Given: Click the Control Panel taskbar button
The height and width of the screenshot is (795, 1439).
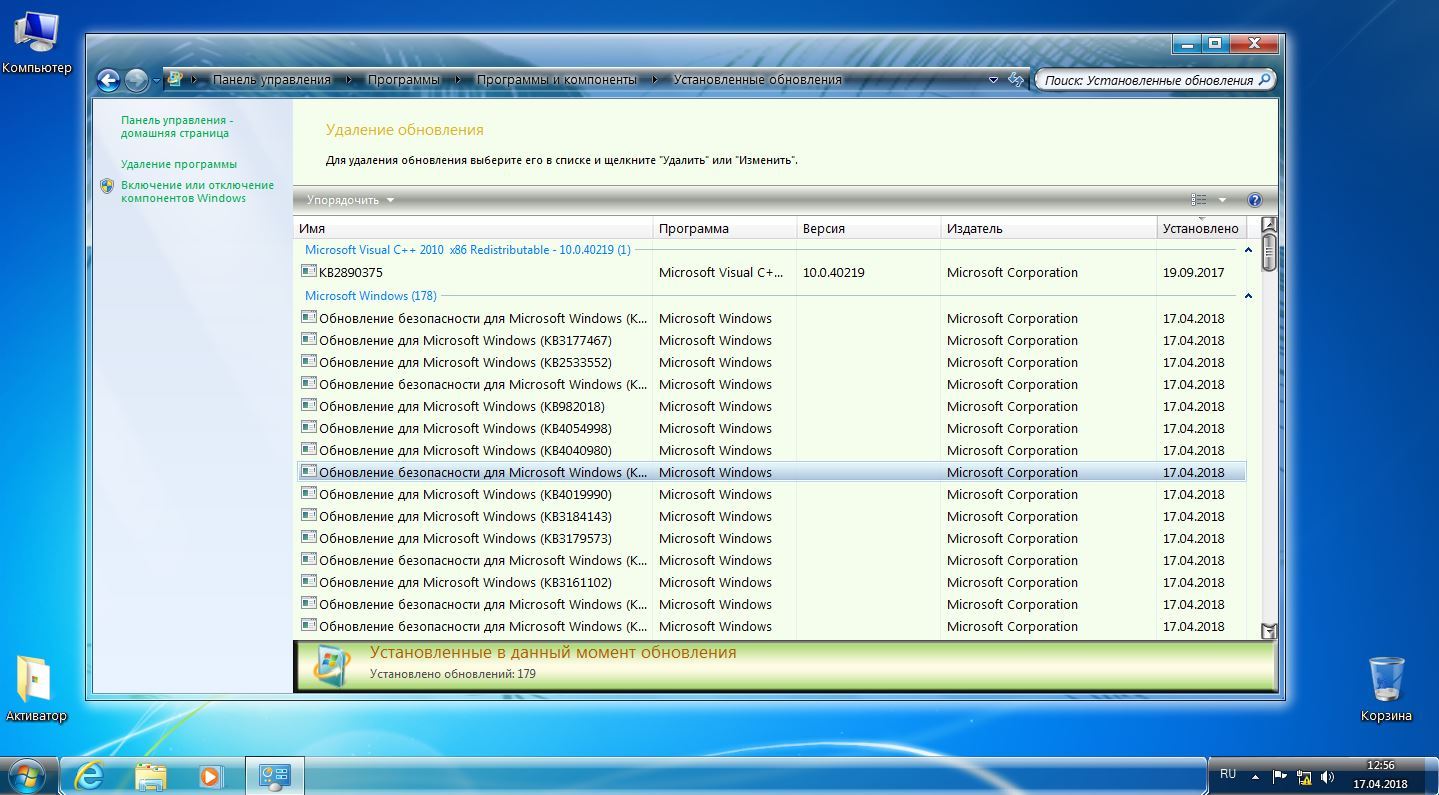Looking at the screenshot, I should (274, 775).
